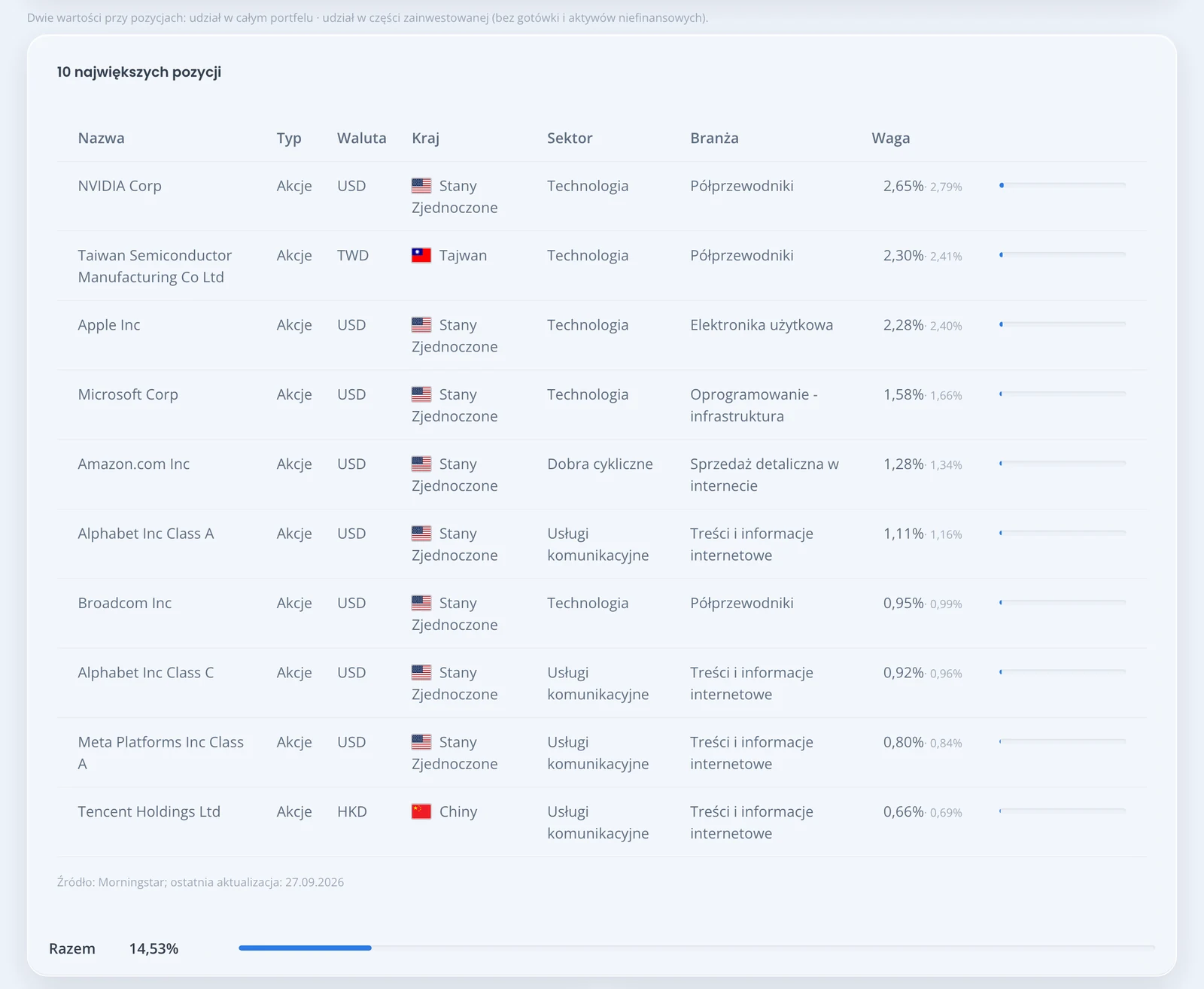Screen dimensions: 1204x989
Task: Click the Taiwan flag icon
Action: coord(421,255)
